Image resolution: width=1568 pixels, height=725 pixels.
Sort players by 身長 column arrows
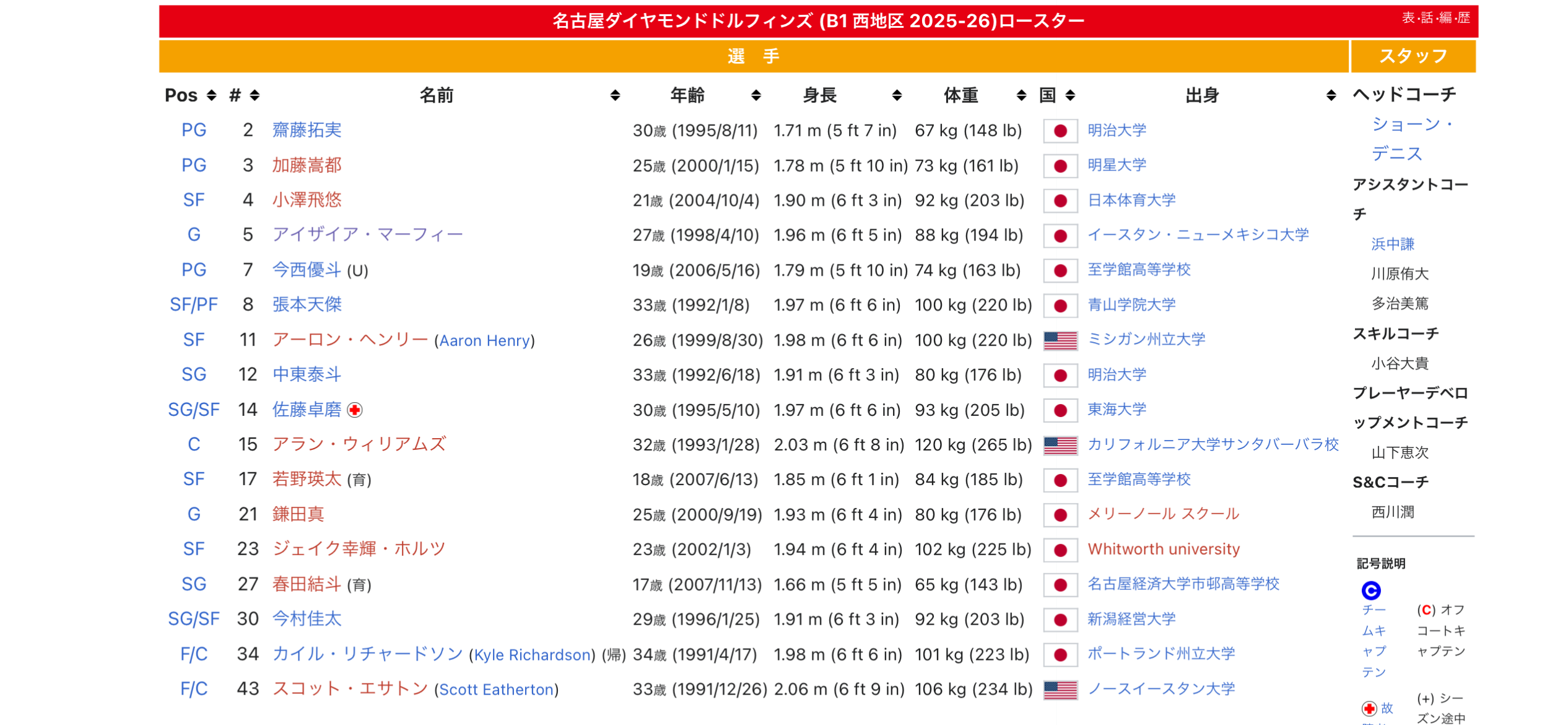point(896,95)
